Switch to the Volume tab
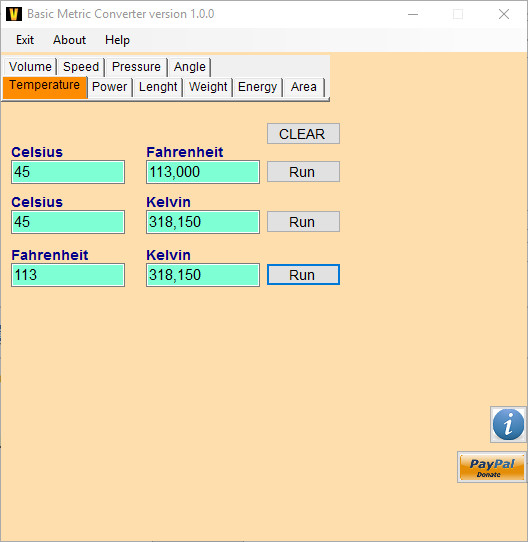This screenshot has width=528, height=542. pos(30,67)
